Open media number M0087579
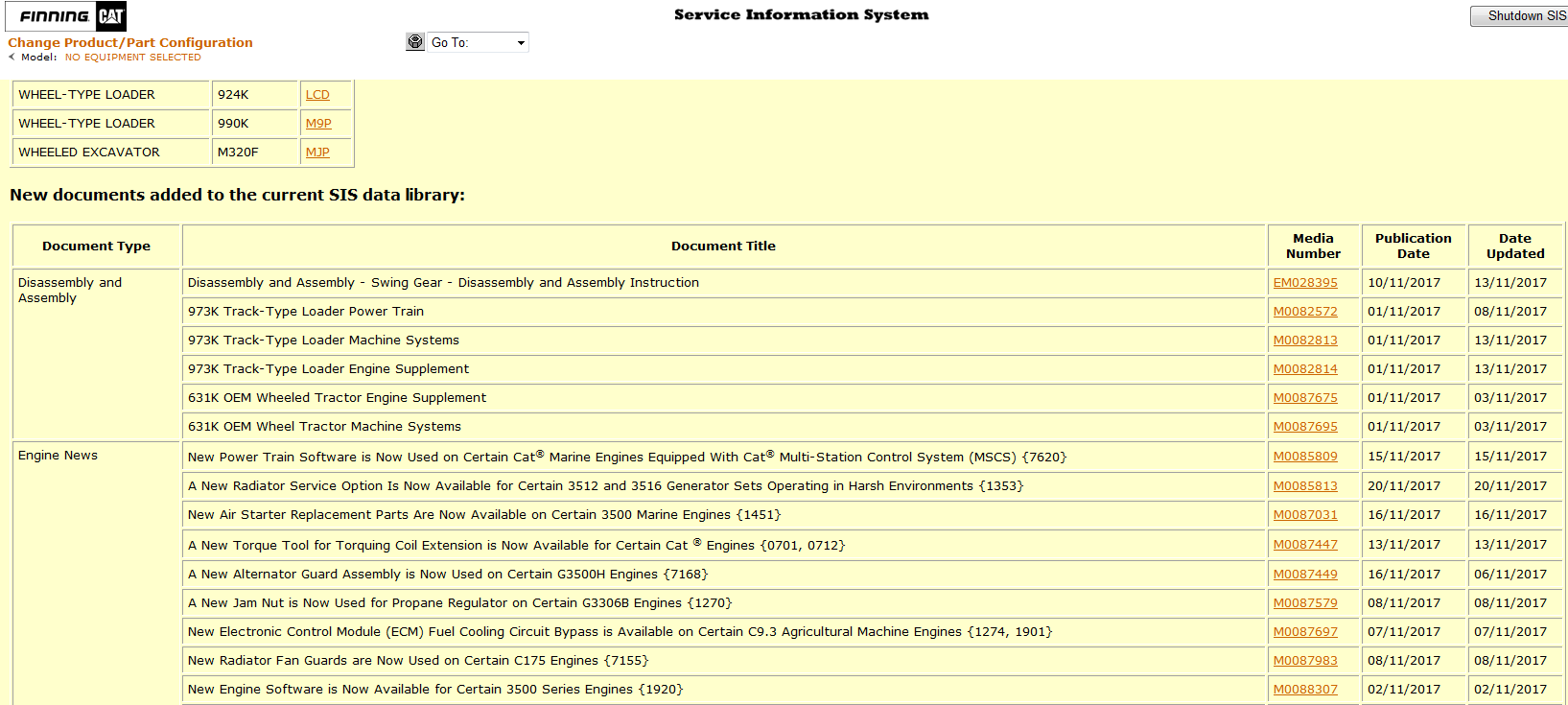Viewport: 1568px width, 705px height. pos(1305,603)
